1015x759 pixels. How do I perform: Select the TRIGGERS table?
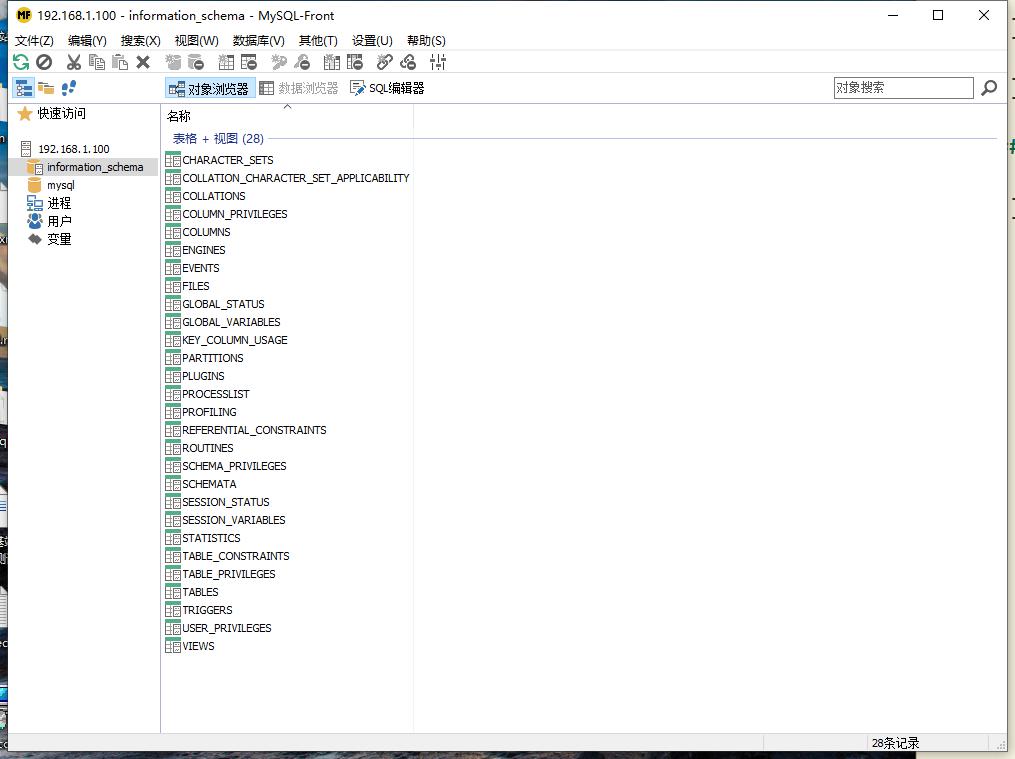point(207,610)
